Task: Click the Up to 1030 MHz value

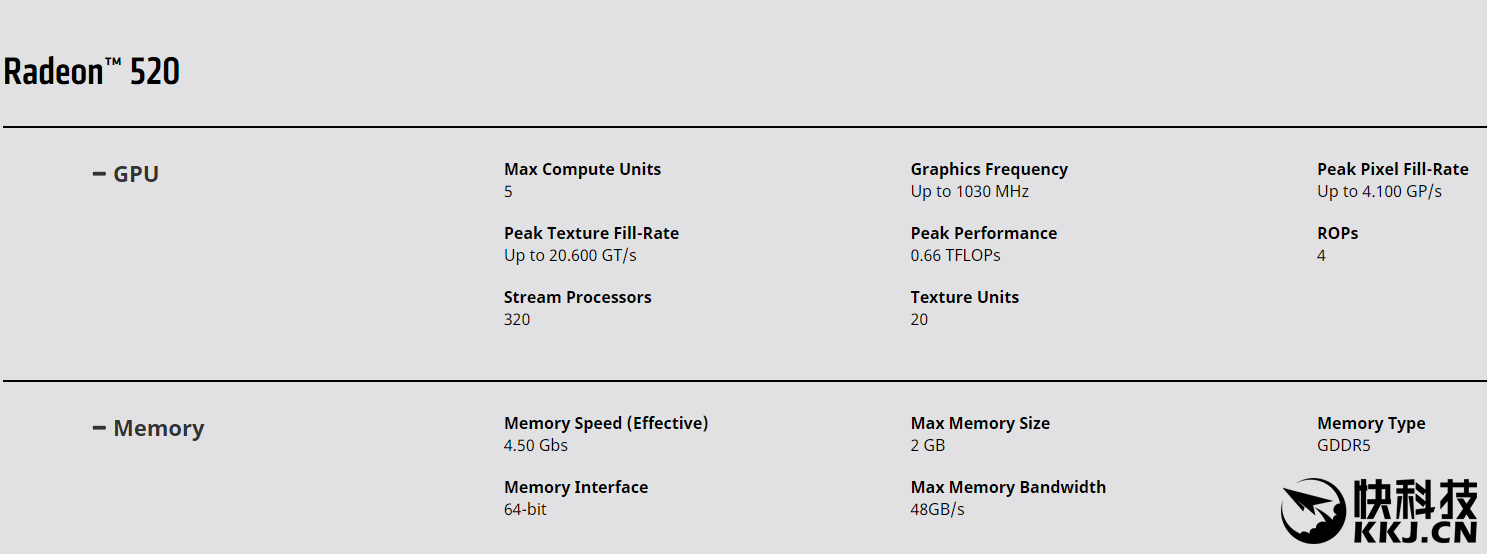Action: [969, 191]
